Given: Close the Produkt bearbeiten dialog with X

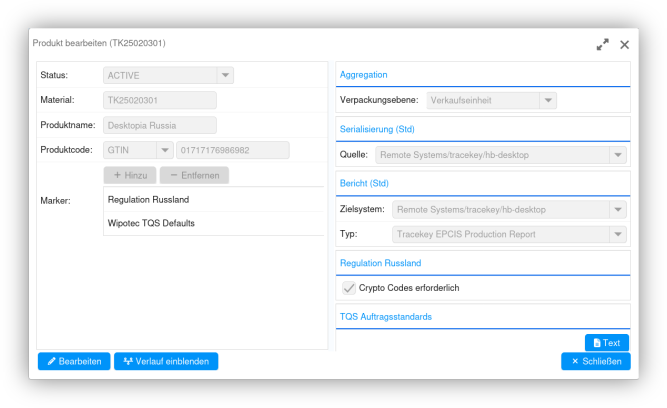Looking at the screenshot, I should click(x=624, y=45).
